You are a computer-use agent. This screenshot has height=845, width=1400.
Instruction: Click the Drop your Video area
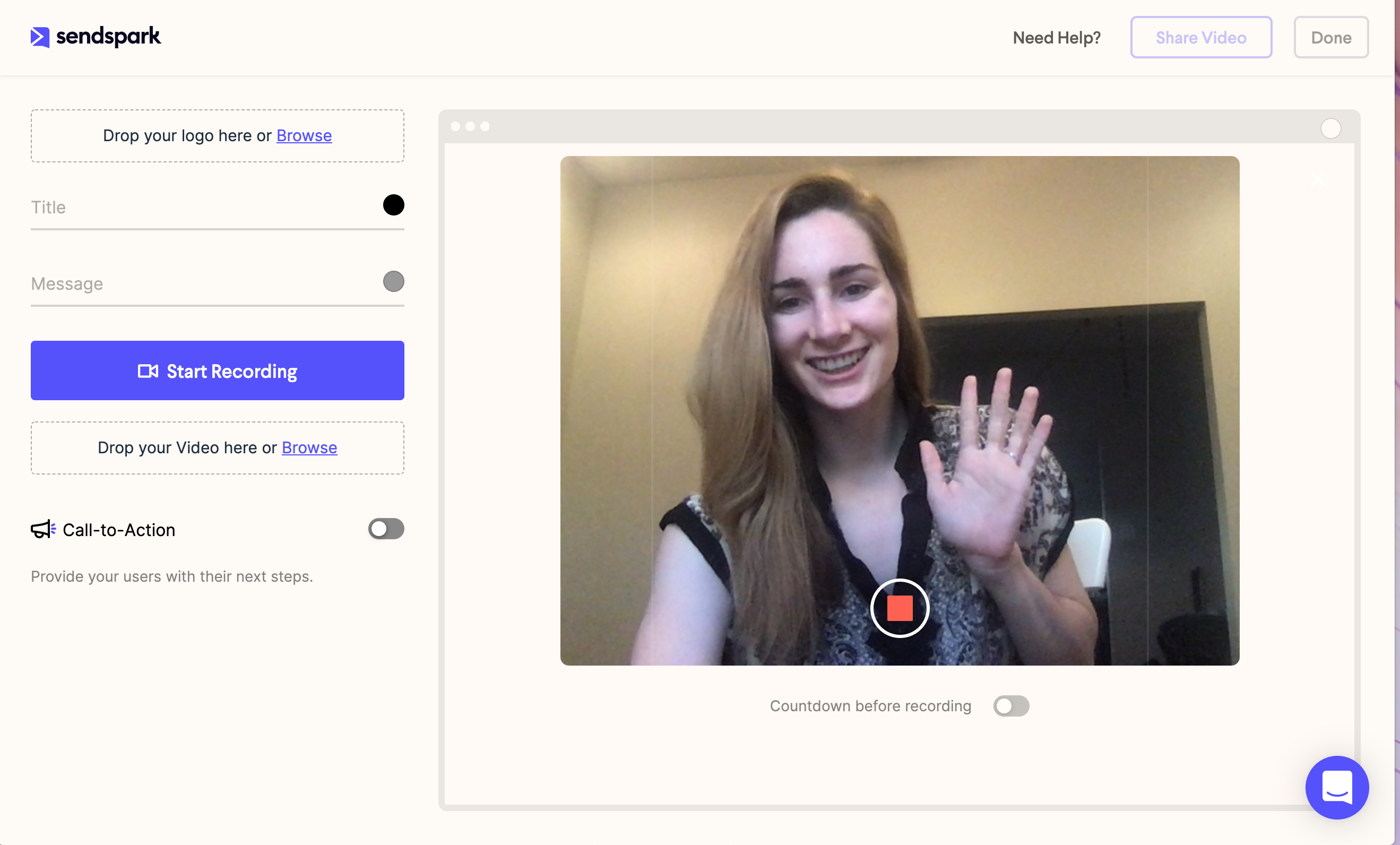coord(217,446)
